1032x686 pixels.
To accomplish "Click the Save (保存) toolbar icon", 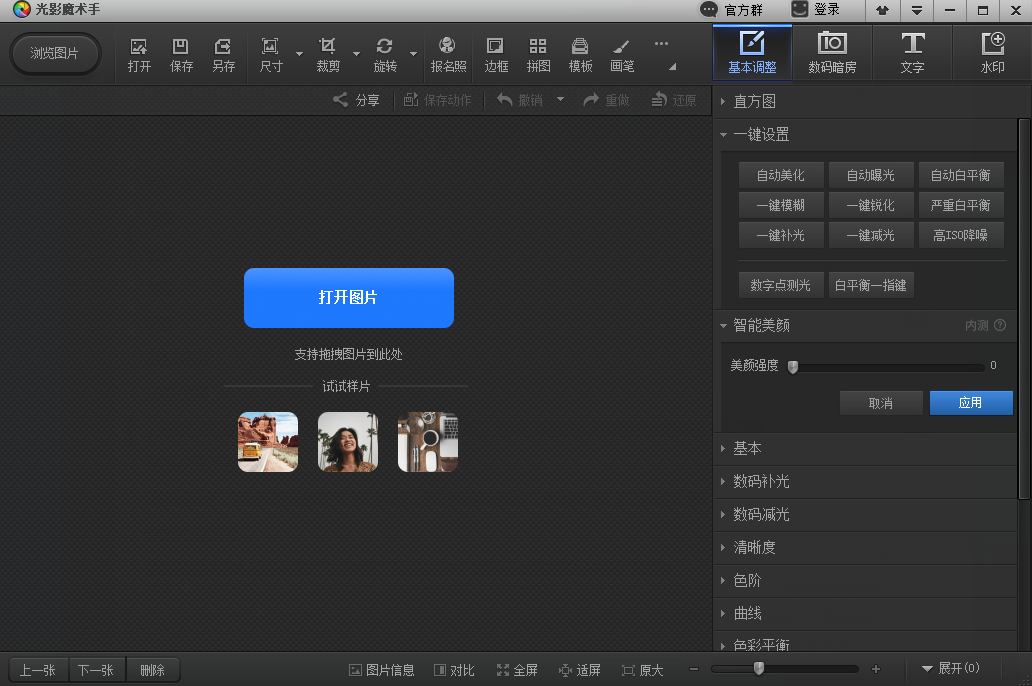I will (x=181, y=54).
